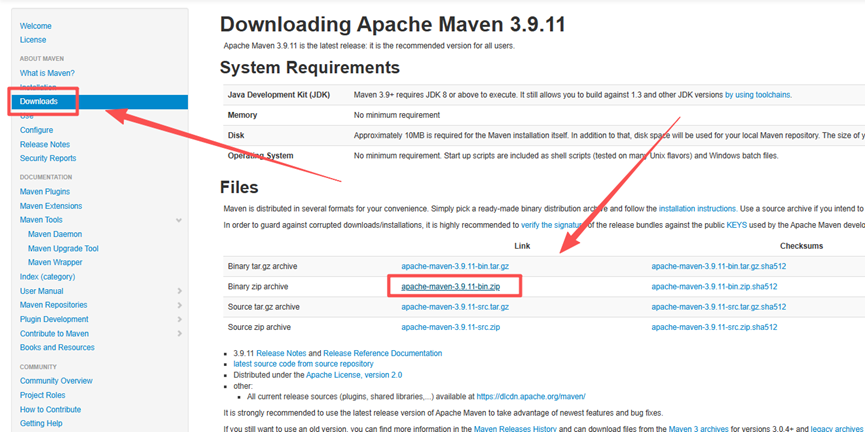
Task: Open the Release Reference Documentation link
Action: point(383,353)
